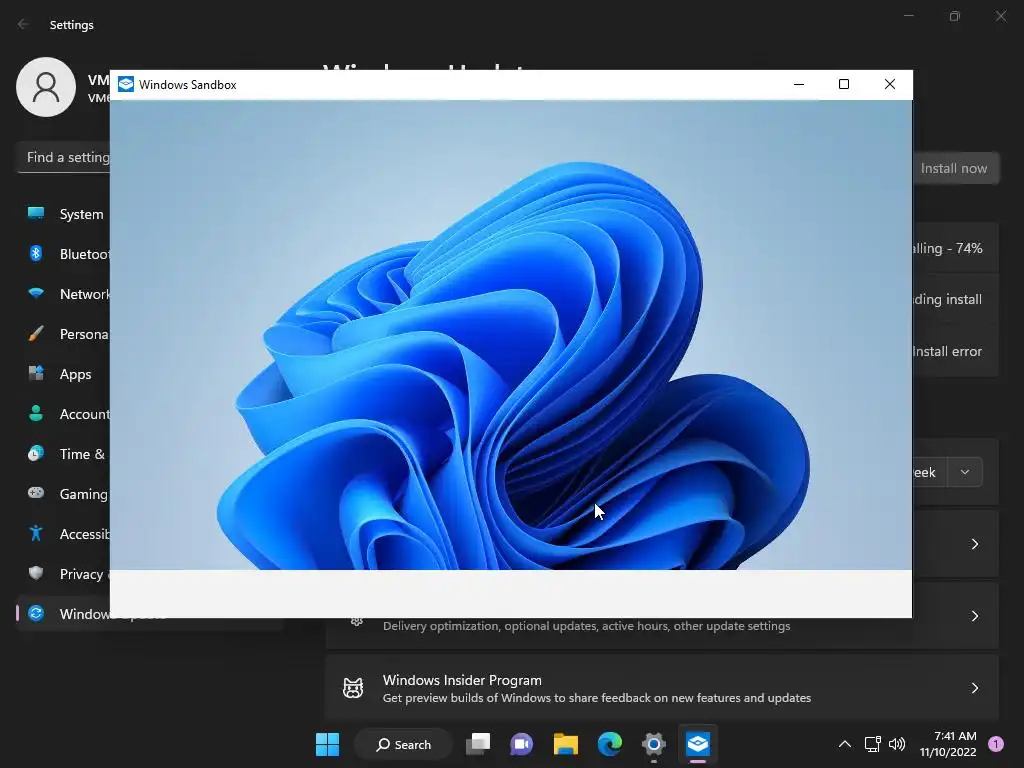Open the Start menu

click(327, 744)
